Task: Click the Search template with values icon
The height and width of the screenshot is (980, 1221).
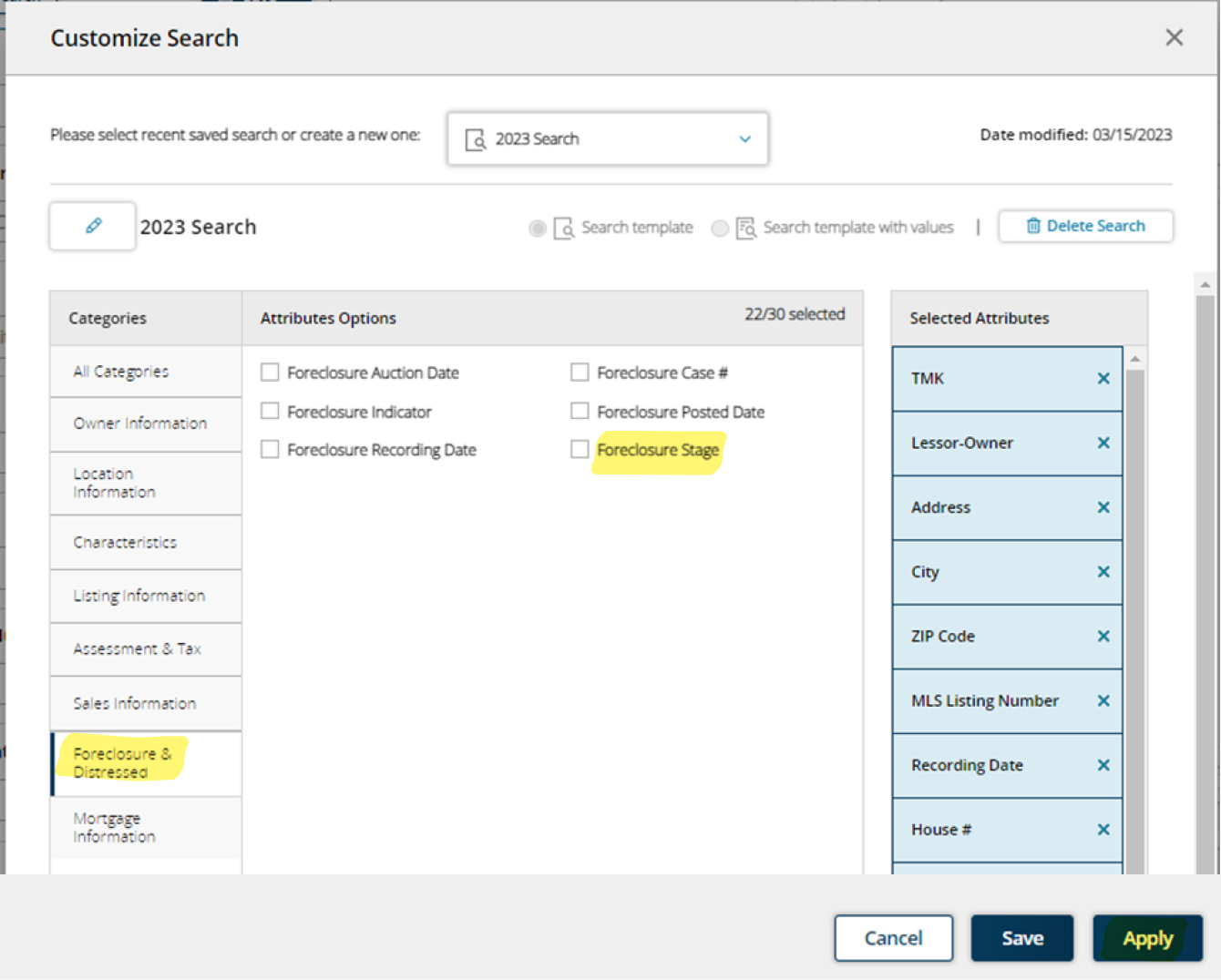Action: 745,228
